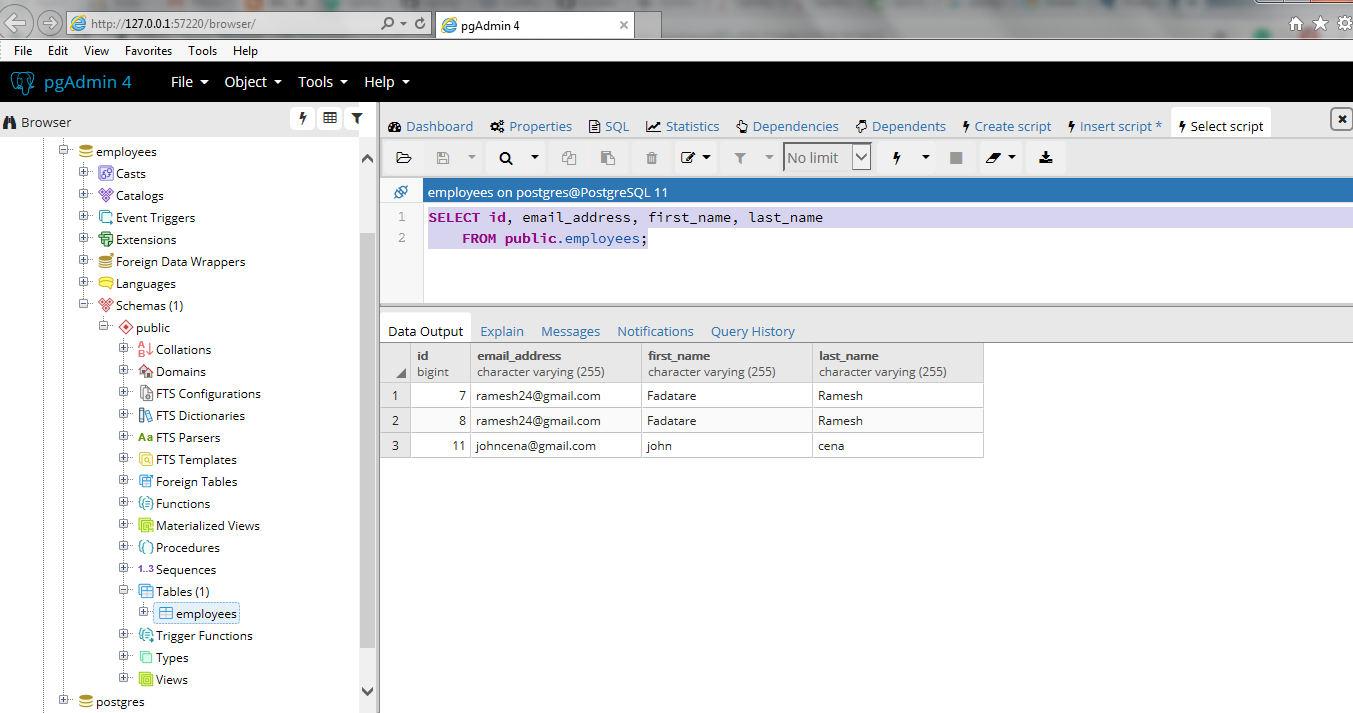
Task: Open the filter options dropdown arrow
Action: 769,158
